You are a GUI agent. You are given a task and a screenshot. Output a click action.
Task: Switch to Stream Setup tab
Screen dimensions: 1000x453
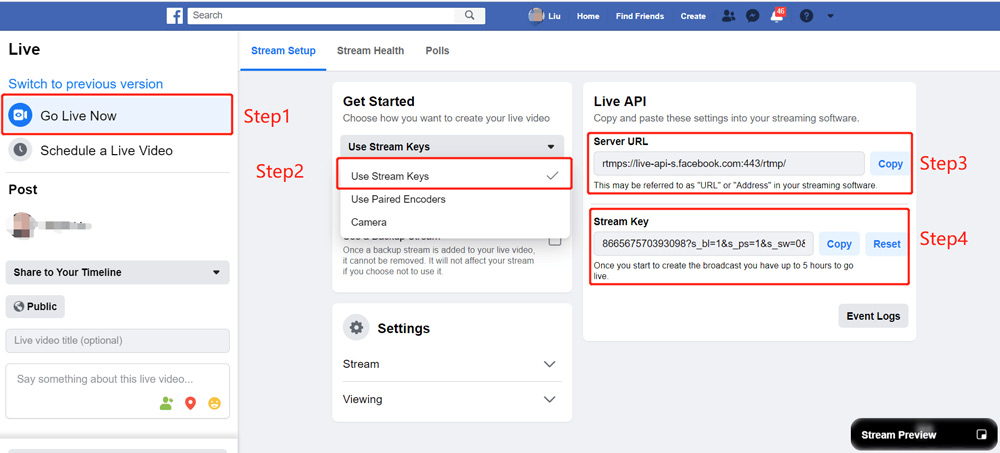283,50
